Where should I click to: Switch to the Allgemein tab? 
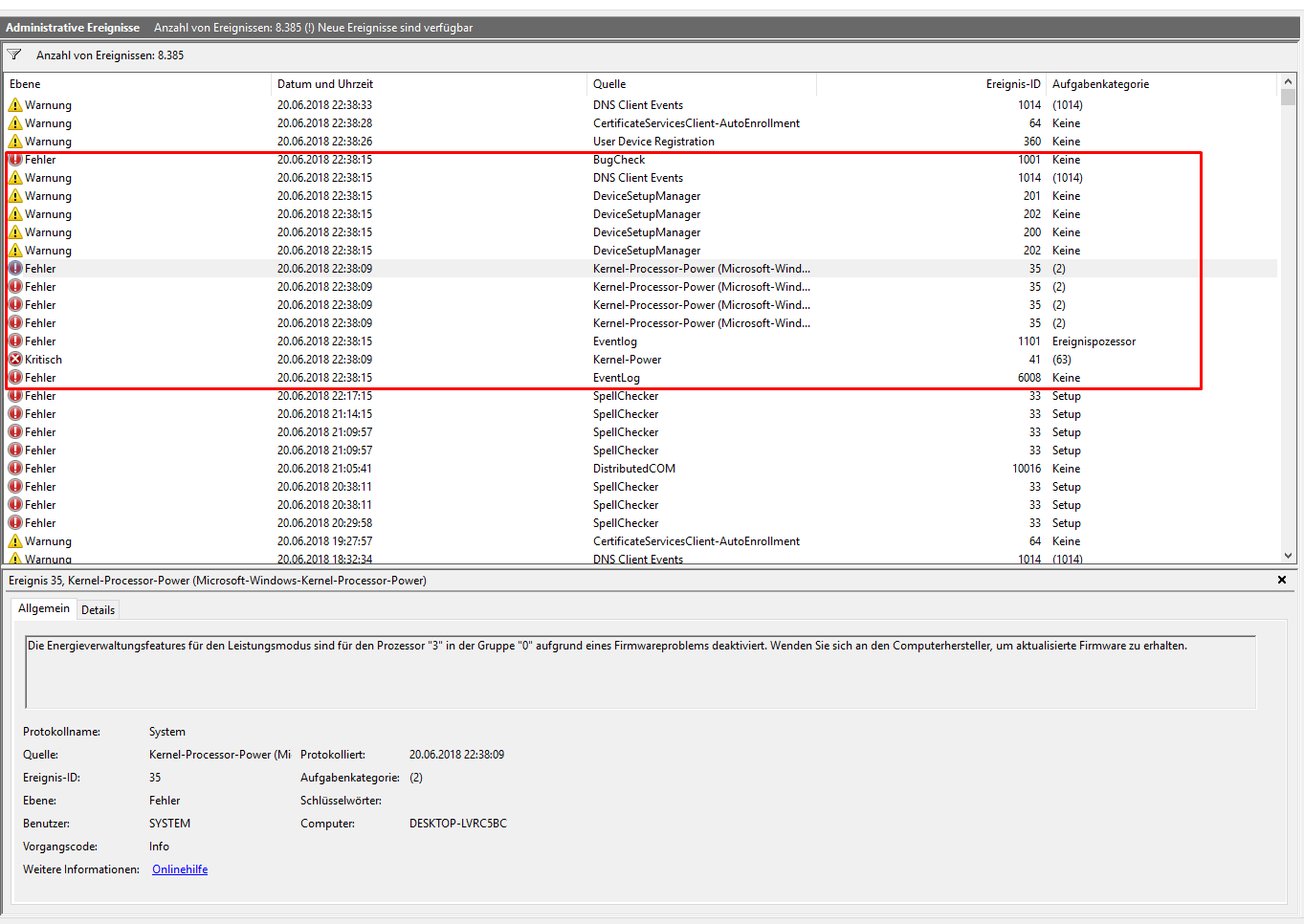click(x=44, y=608)
